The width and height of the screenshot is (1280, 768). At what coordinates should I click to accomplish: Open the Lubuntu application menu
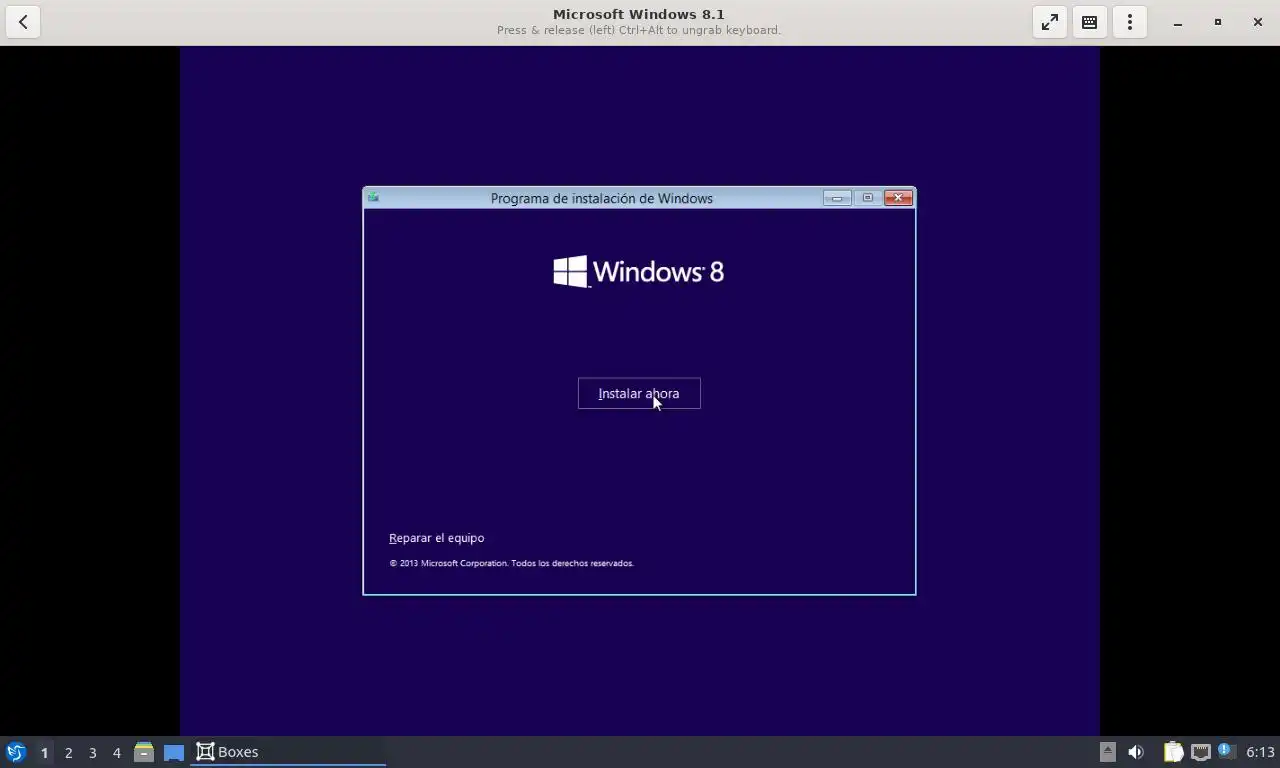pos(16,752)
